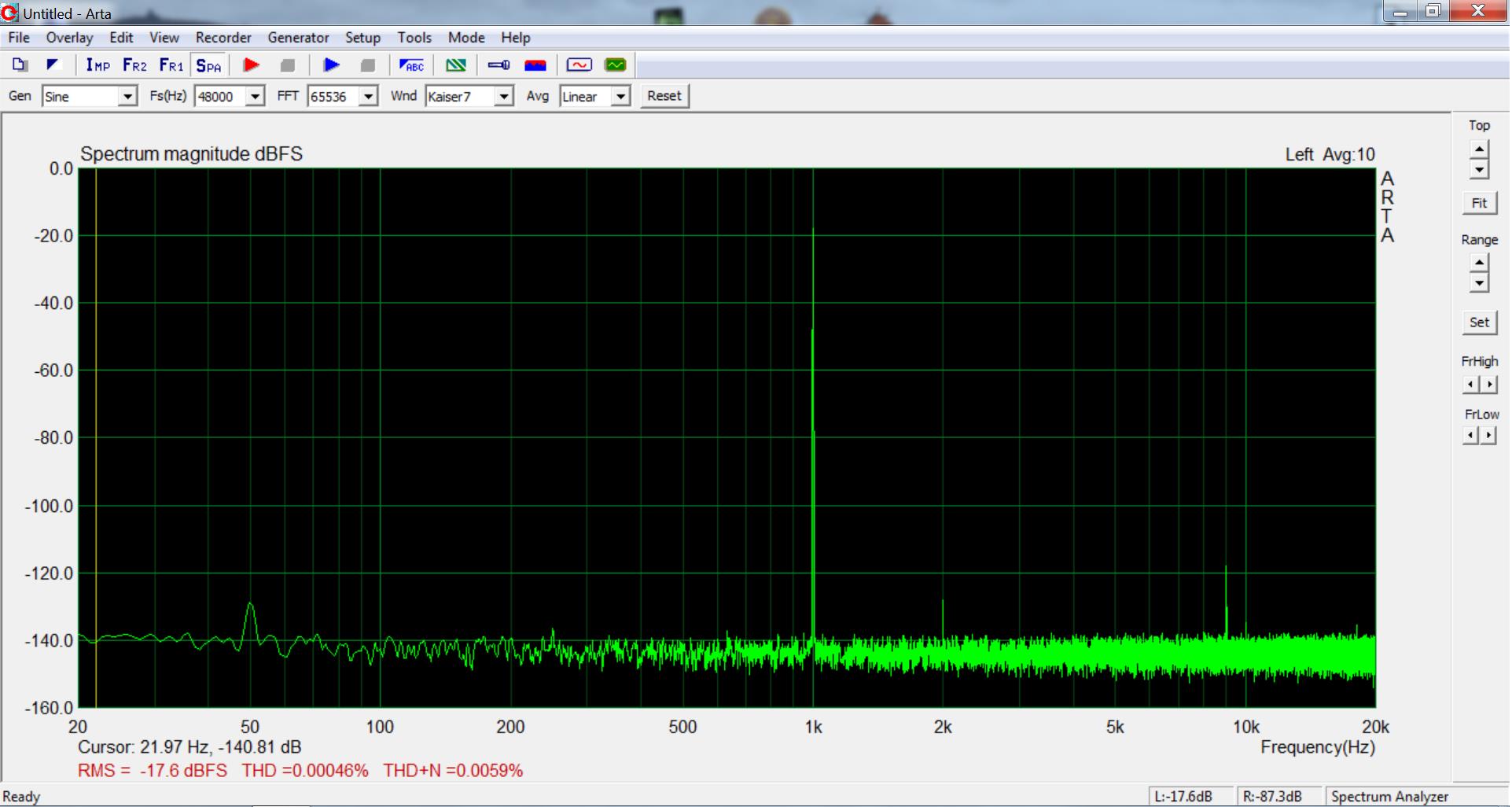Viewport: 1512px width, 807px height.
Task: Open the Overlay menu
Action: (x=69, y=38)
